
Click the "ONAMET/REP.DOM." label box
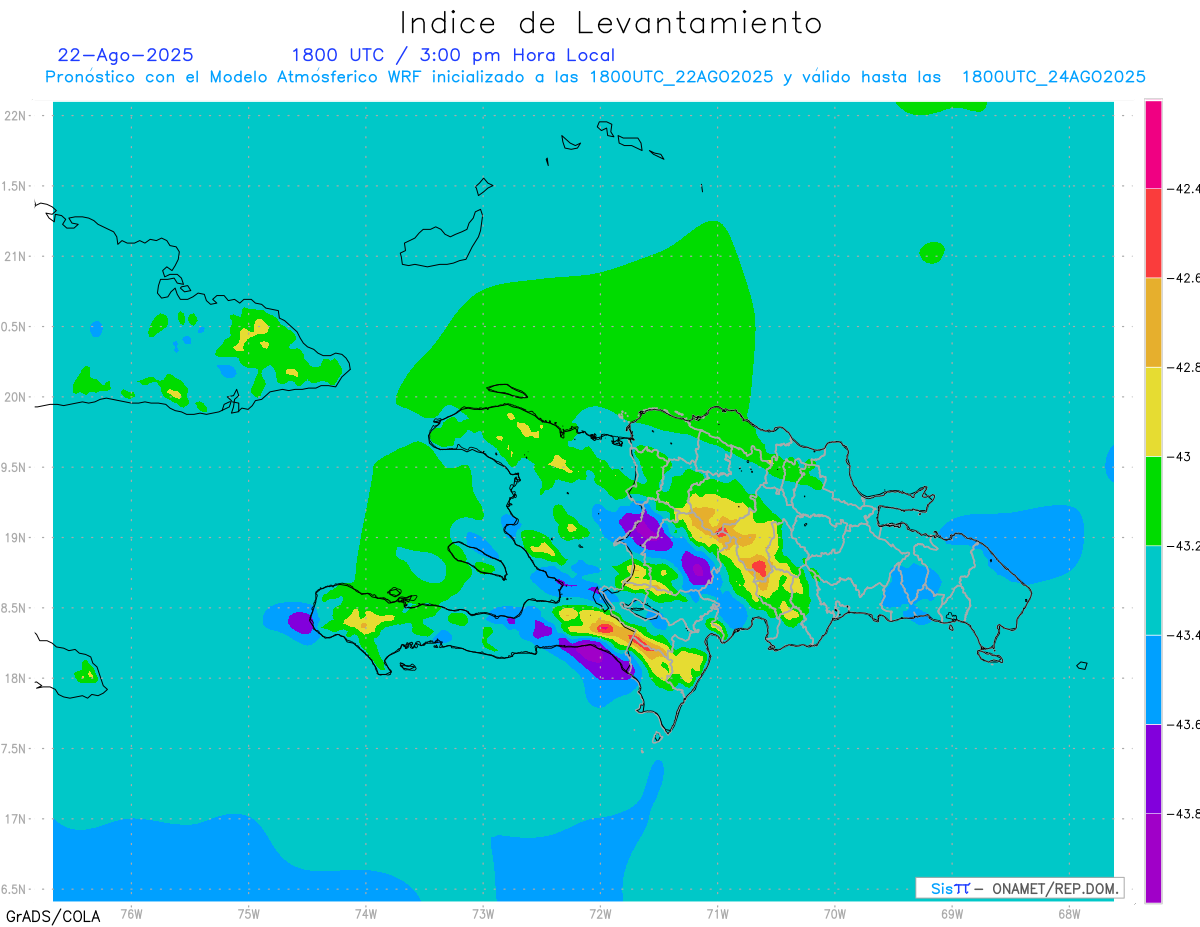pyautogui.click(x=1020, y=888)
